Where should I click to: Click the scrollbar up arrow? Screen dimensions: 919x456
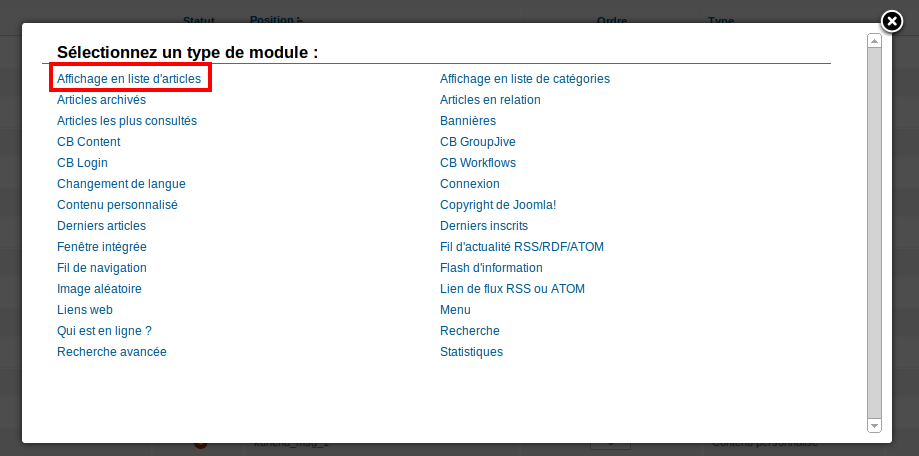[x=874, y=41]
